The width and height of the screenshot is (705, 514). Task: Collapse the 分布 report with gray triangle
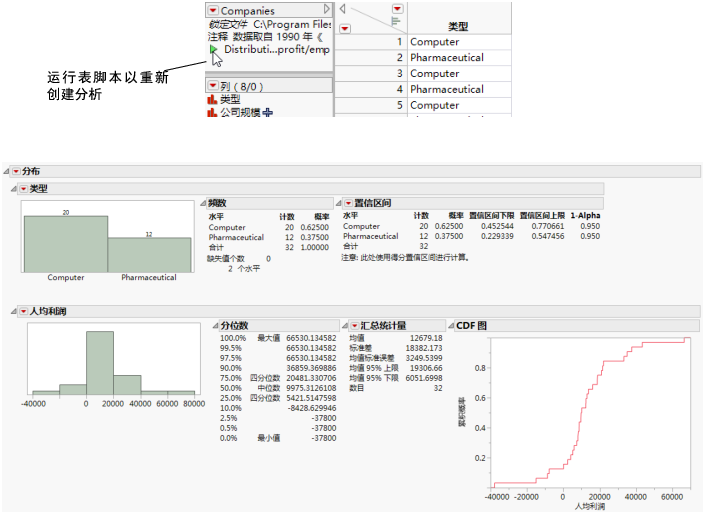pos(6,171)
